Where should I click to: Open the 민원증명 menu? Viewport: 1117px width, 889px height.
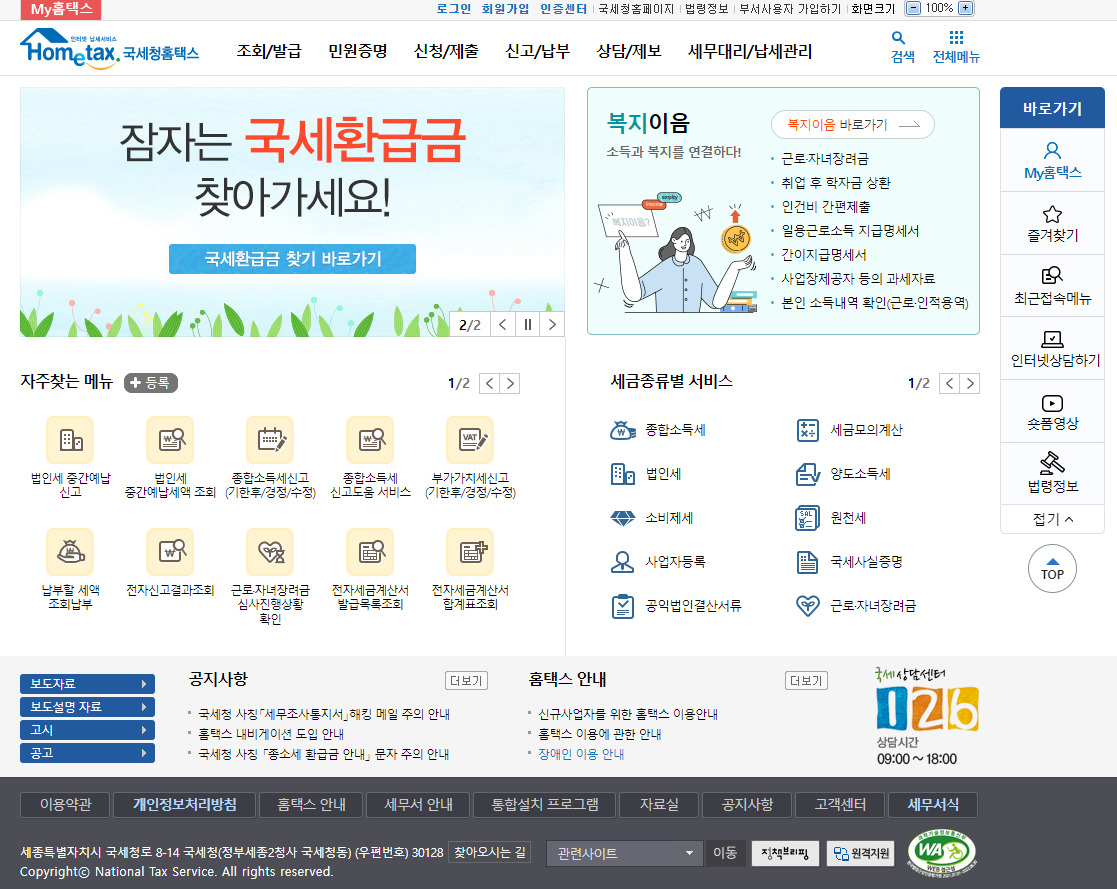(358, 51)
